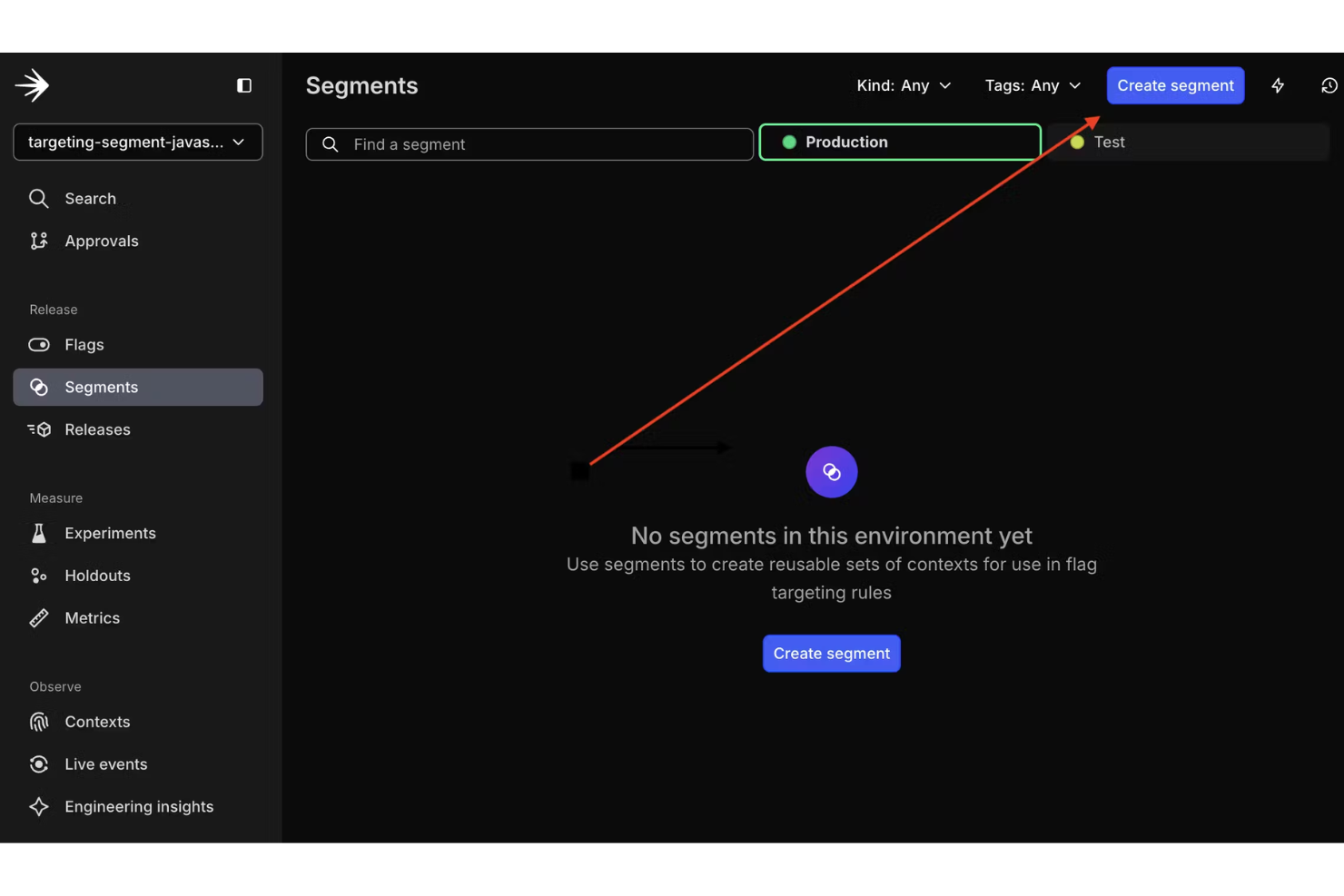Expand the Kind: Any filter

click(904, 85)
